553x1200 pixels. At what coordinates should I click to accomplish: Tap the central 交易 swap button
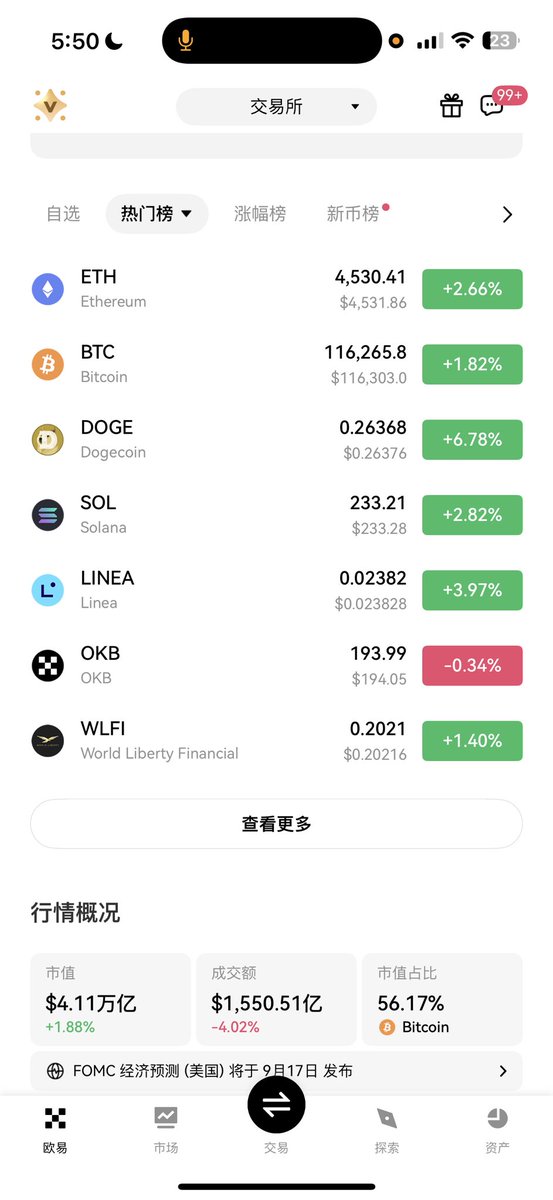click(x=276, y=1104)
